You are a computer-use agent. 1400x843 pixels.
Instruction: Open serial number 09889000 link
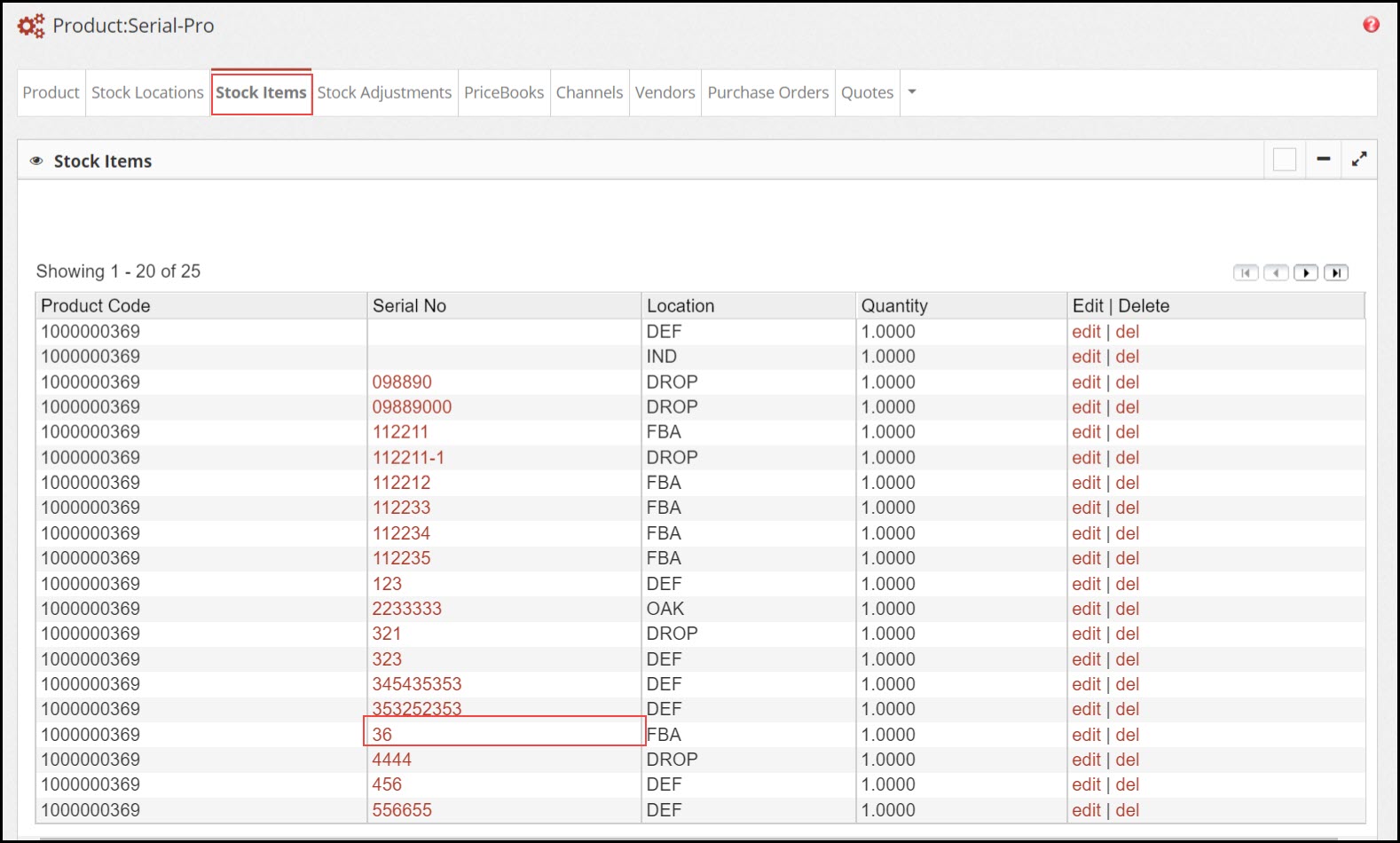click(412, 407)
